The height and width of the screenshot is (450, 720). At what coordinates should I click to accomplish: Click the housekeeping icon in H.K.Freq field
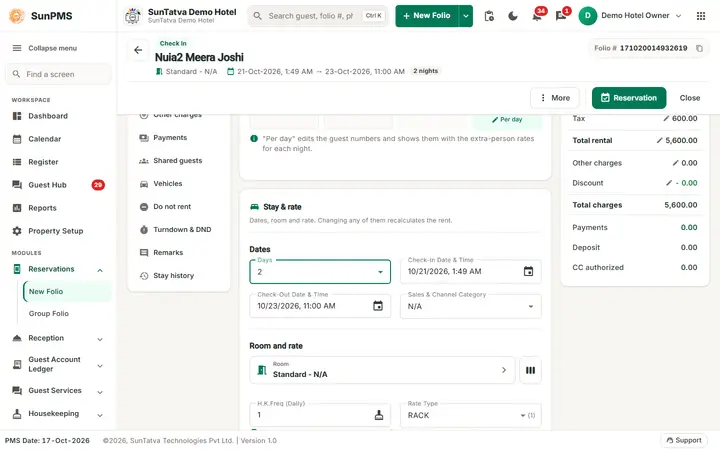pyautogui.click(x=379, y=415)
